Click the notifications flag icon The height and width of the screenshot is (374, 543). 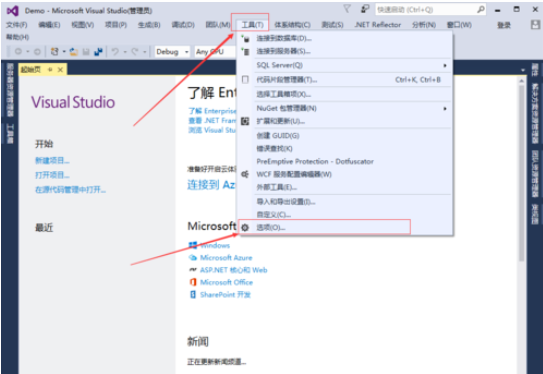[x=347, y=9]
